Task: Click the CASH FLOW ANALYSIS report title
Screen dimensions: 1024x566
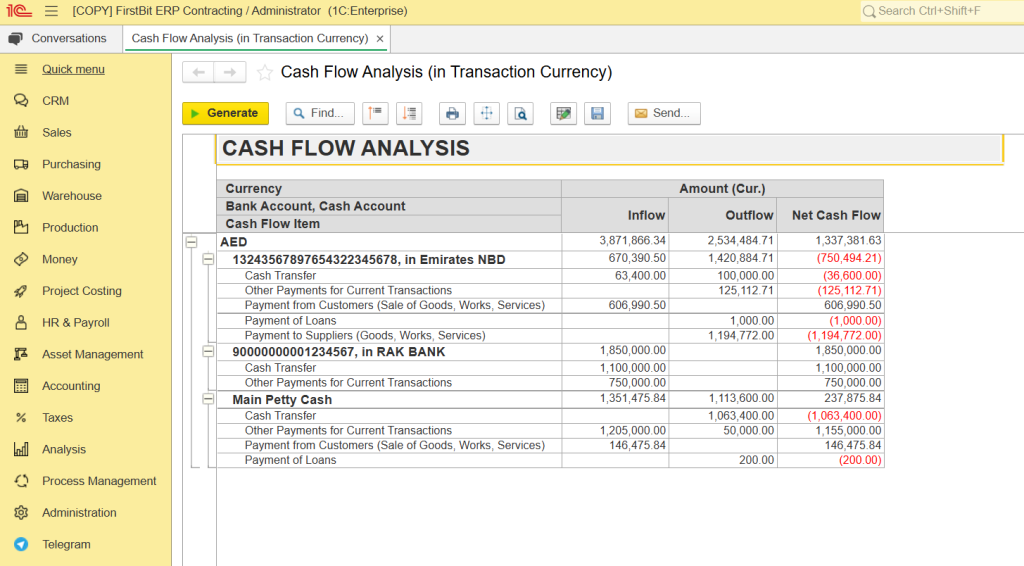Action: 345,148
